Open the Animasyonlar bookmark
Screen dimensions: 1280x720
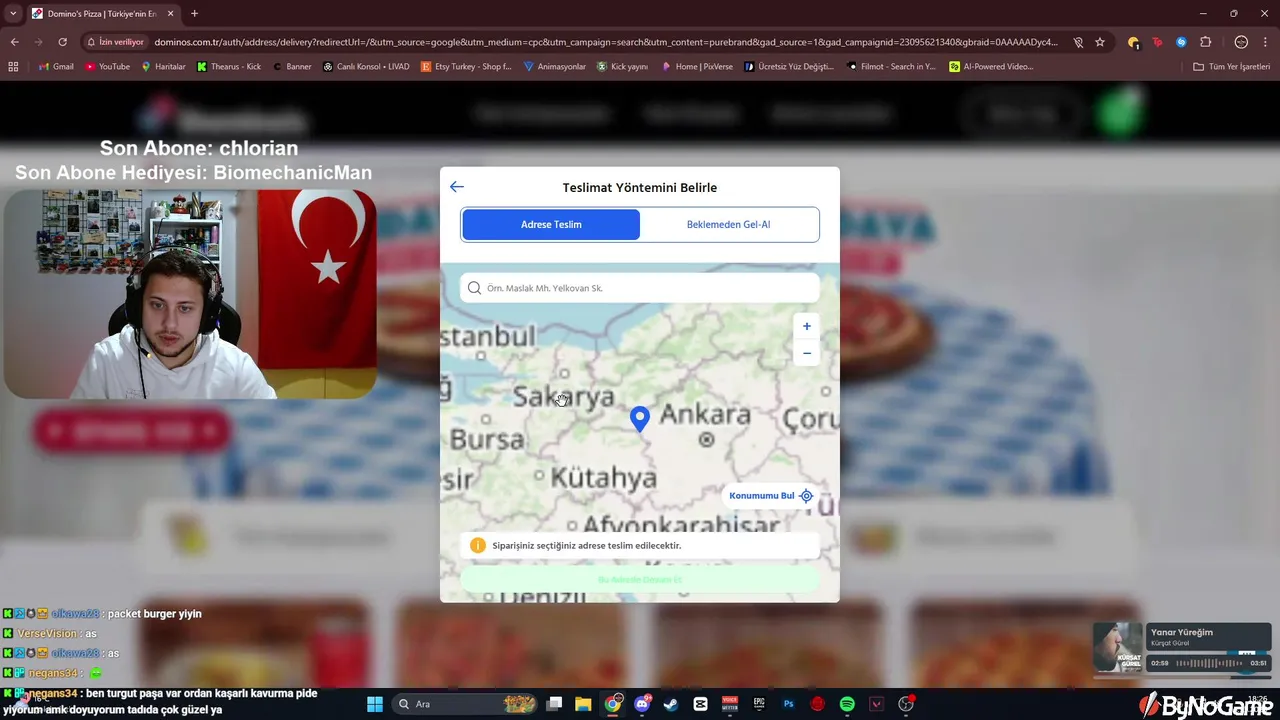tap(555, 67)
